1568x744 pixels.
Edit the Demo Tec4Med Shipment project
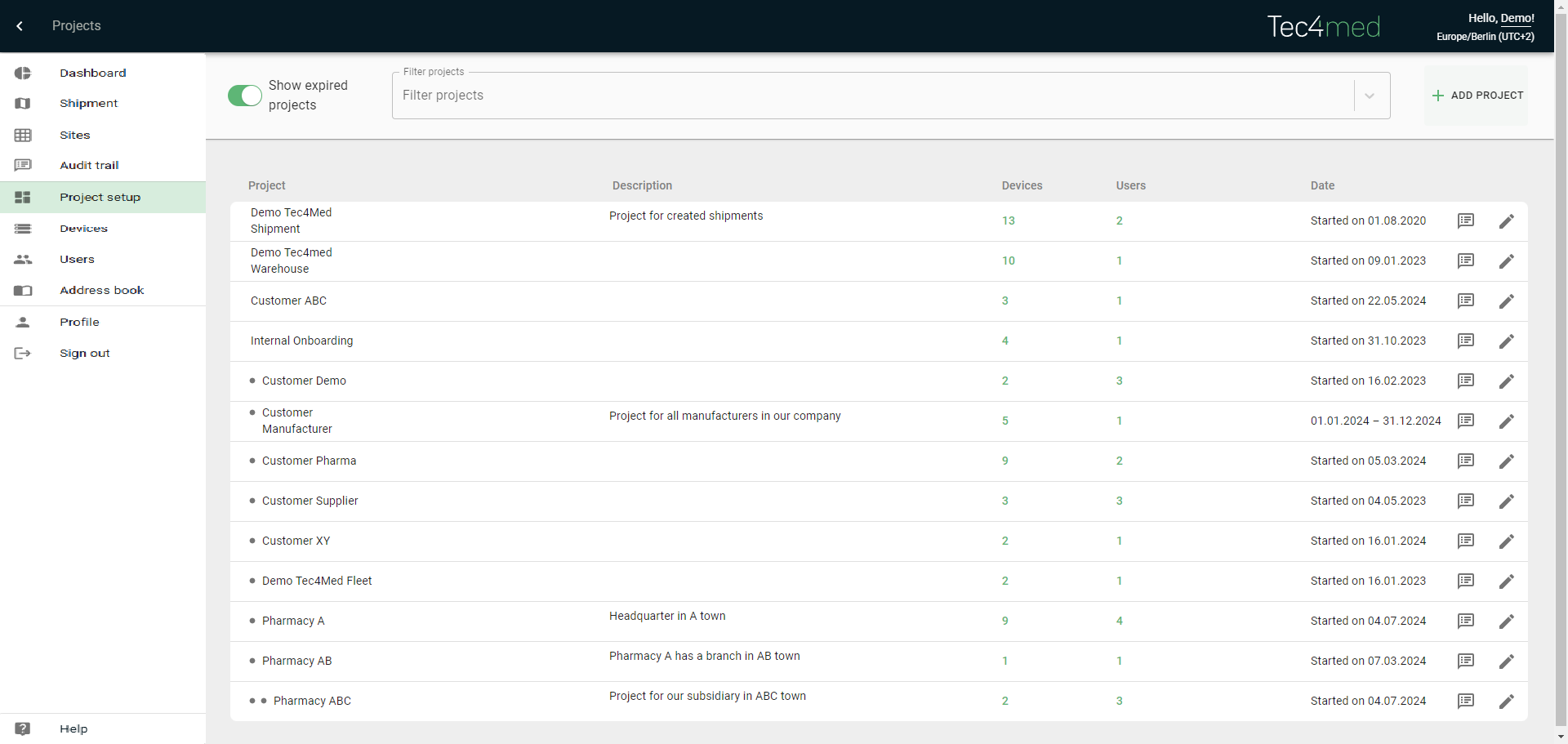coord(1507,221)
